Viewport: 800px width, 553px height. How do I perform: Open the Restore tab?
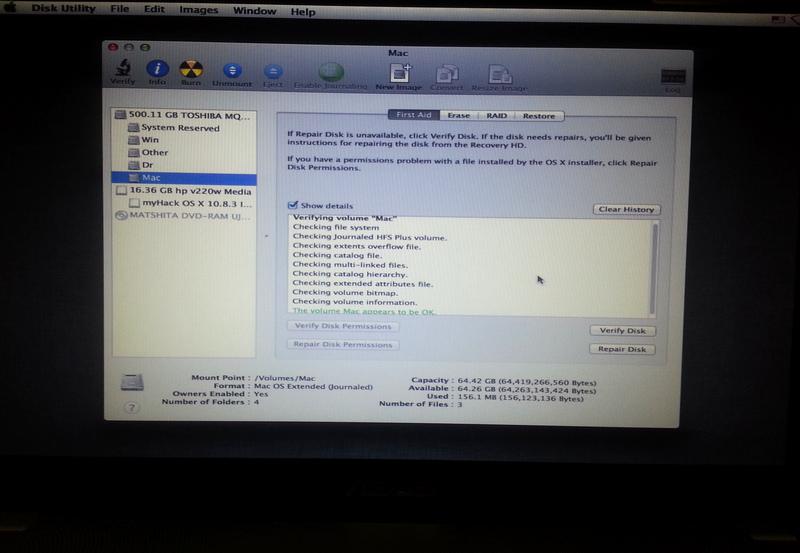click(x=539, y=116)
